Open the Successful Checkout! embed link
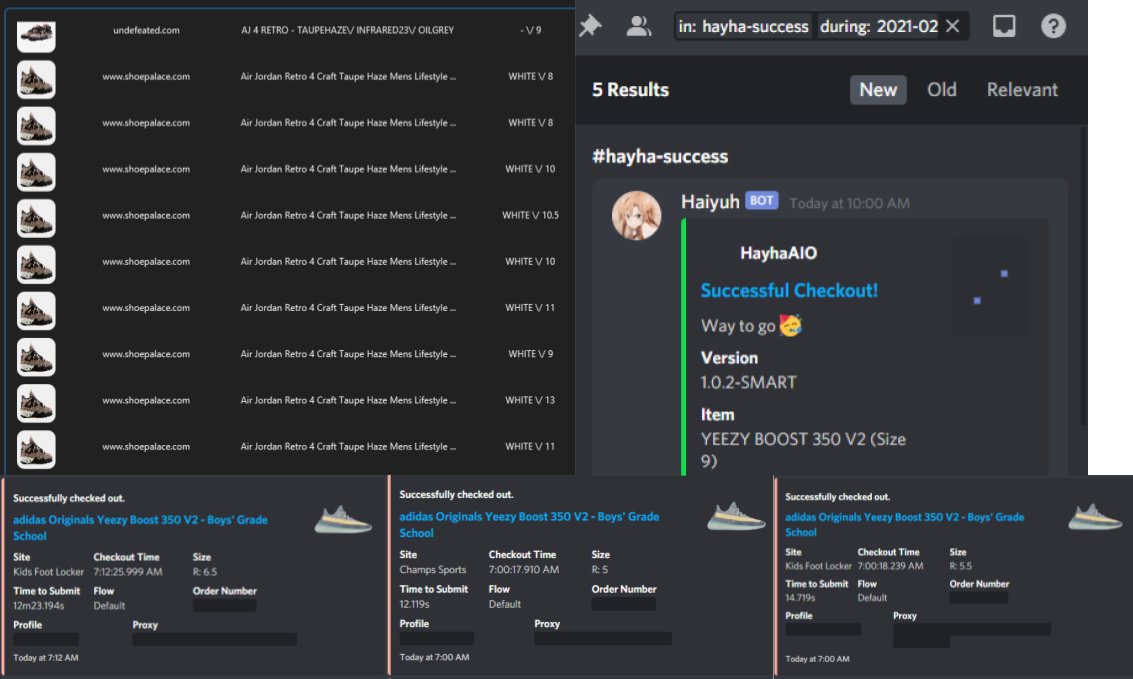Image resolution: width=1133 pixels, height=679 pixels. pos(789,290)
